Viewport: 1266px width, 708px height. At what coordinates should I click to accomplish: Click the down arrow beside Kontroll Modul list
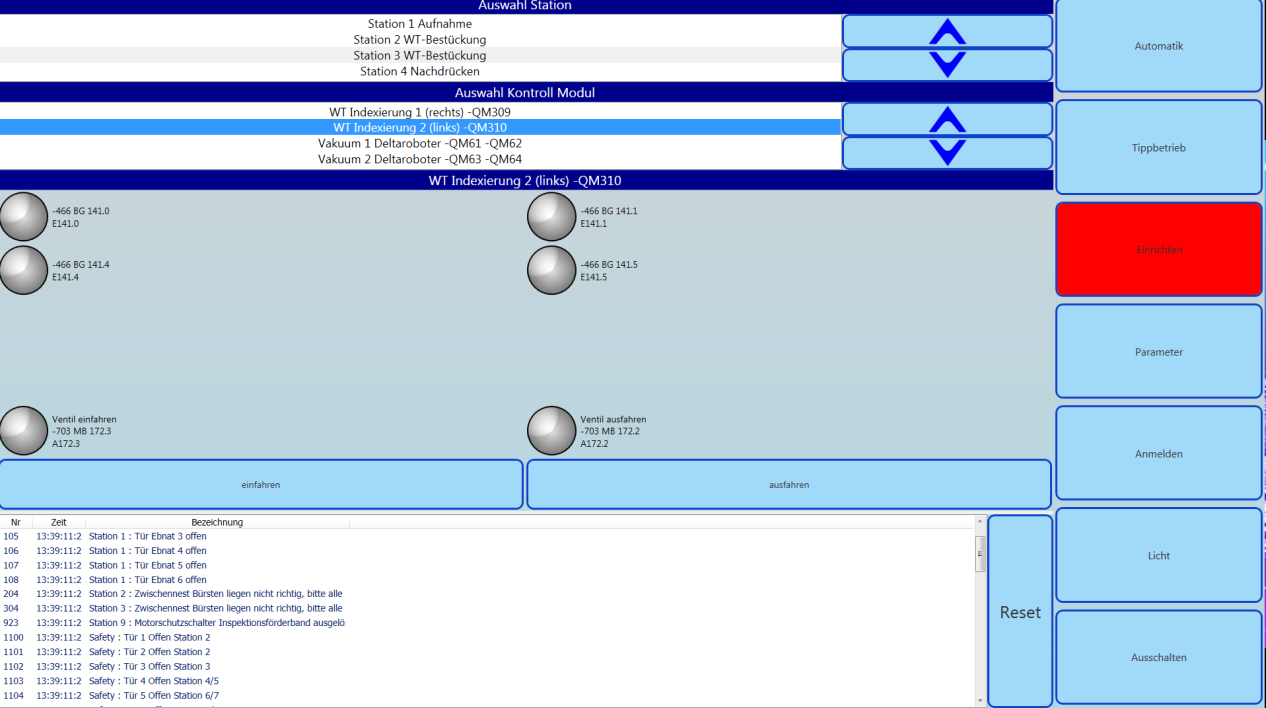click(947, 152)
